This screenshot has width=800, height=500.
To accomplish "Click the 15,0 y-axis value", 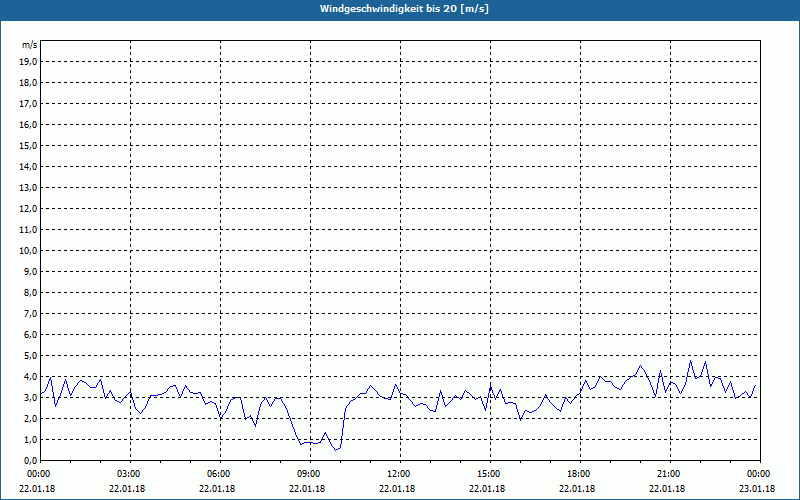I will coord(29,146).
